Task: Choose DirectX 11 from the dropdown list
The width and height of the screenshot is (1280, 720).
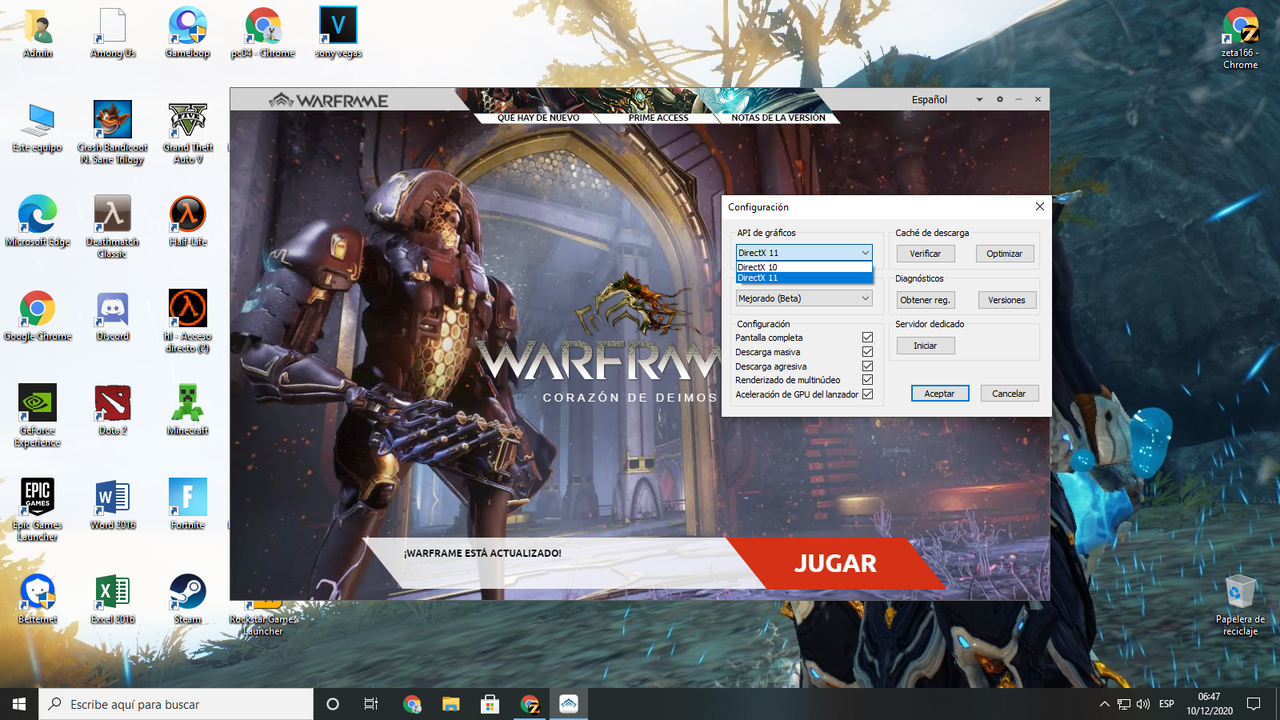Action: [804, 278]
